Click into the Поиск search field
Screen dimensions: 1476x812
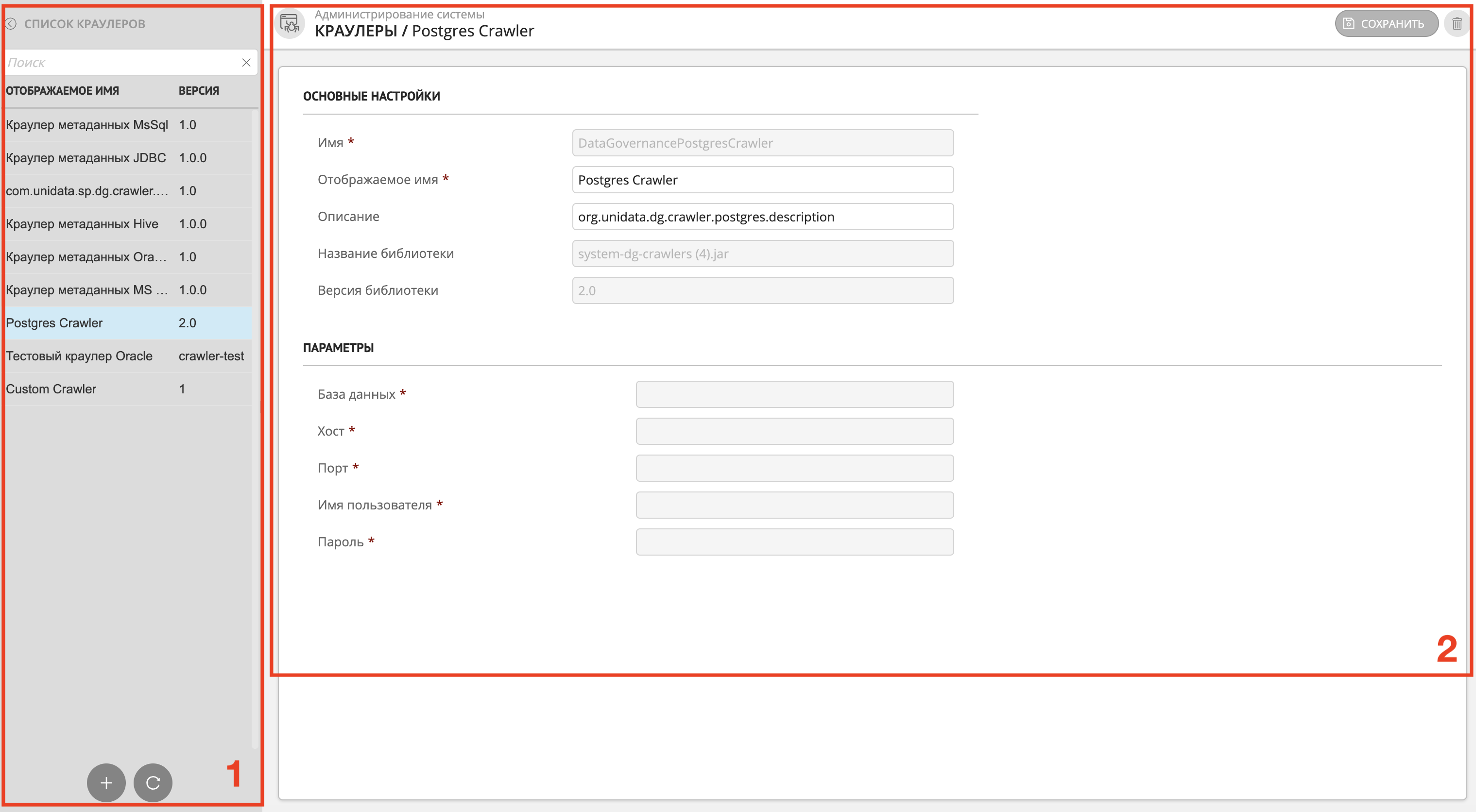pos(120,63)
